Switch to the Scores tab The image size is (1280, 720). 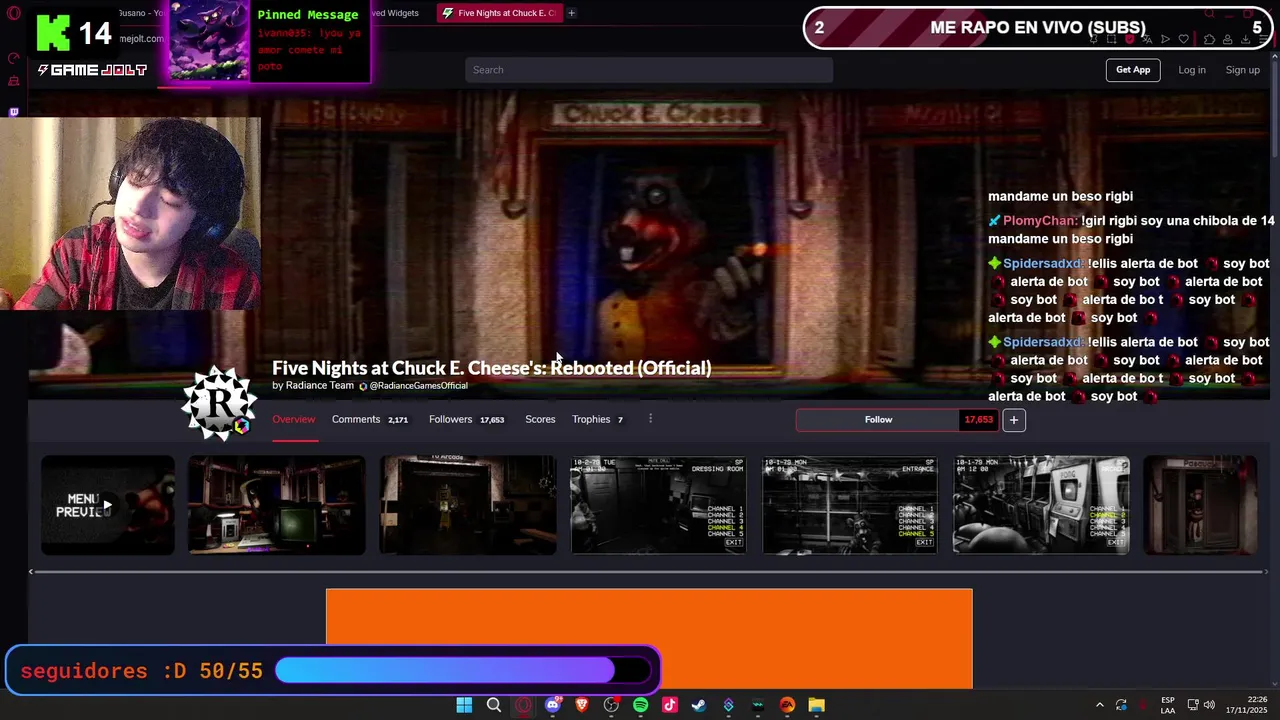coord(540,419)
